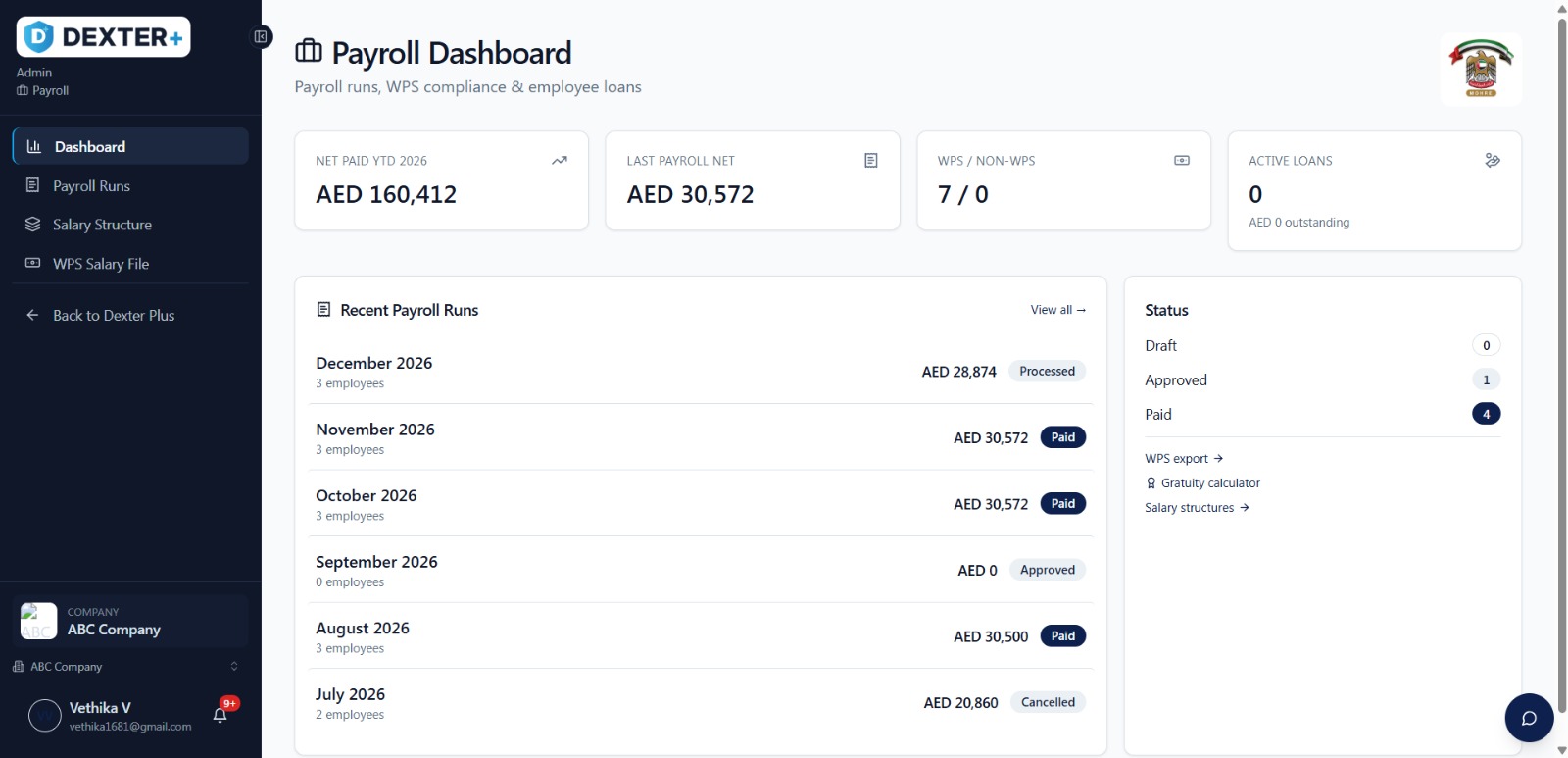This screenshot has width=1568, height=758.
Task: Expand the ABC Company switcher dropdown
Action: click(125, 667)
